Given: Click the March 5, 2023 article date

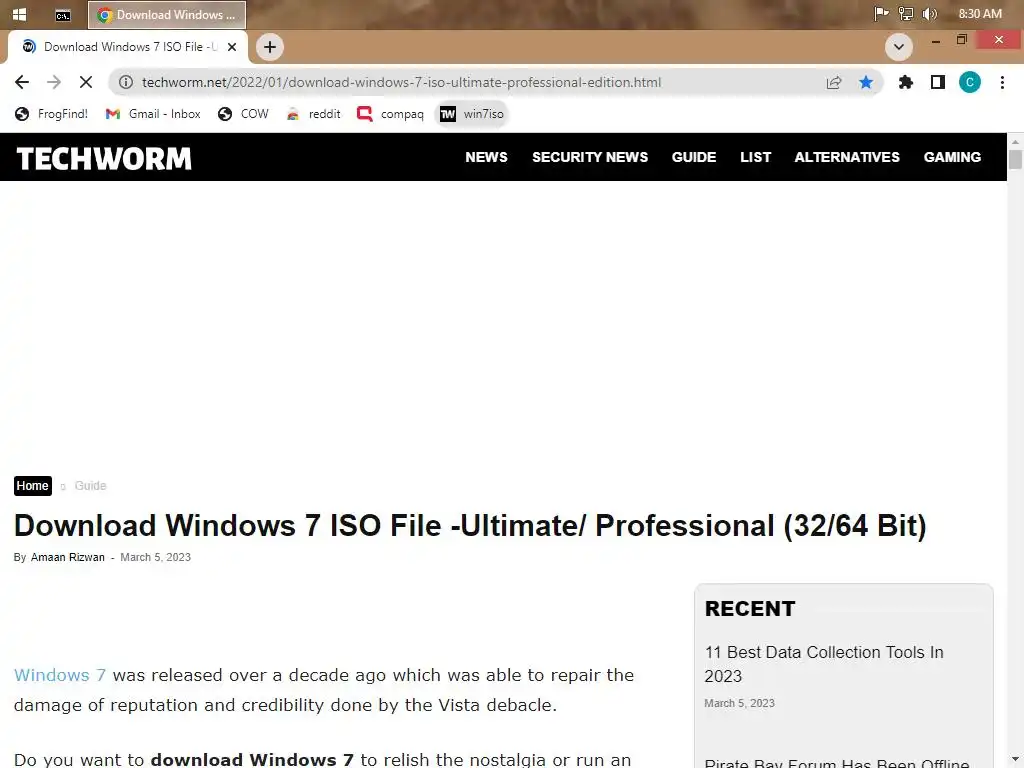Looking at the screenshot, I should coord(155,557).
